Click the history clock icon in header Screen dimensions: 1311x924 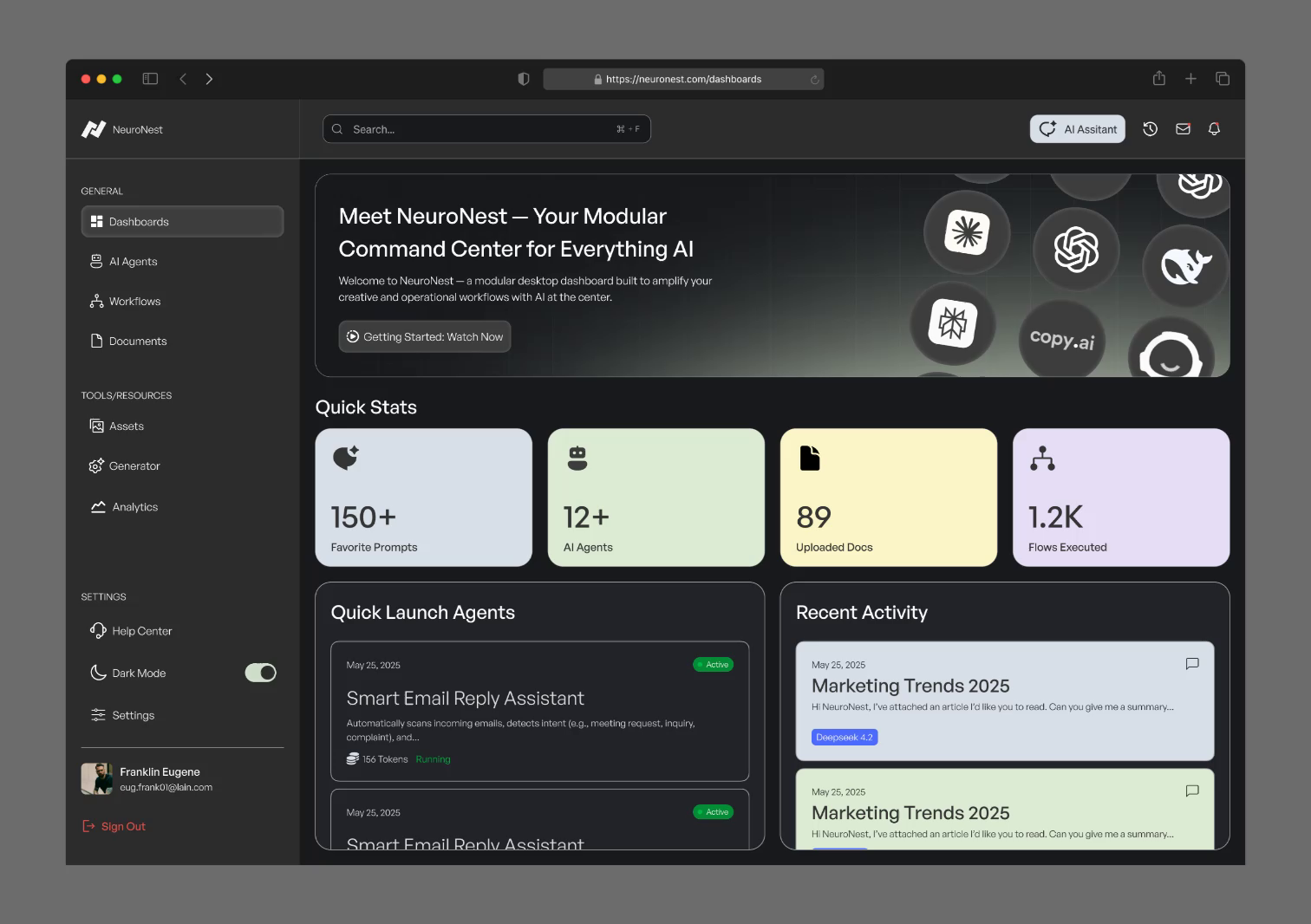click(x=1150, y=128)
